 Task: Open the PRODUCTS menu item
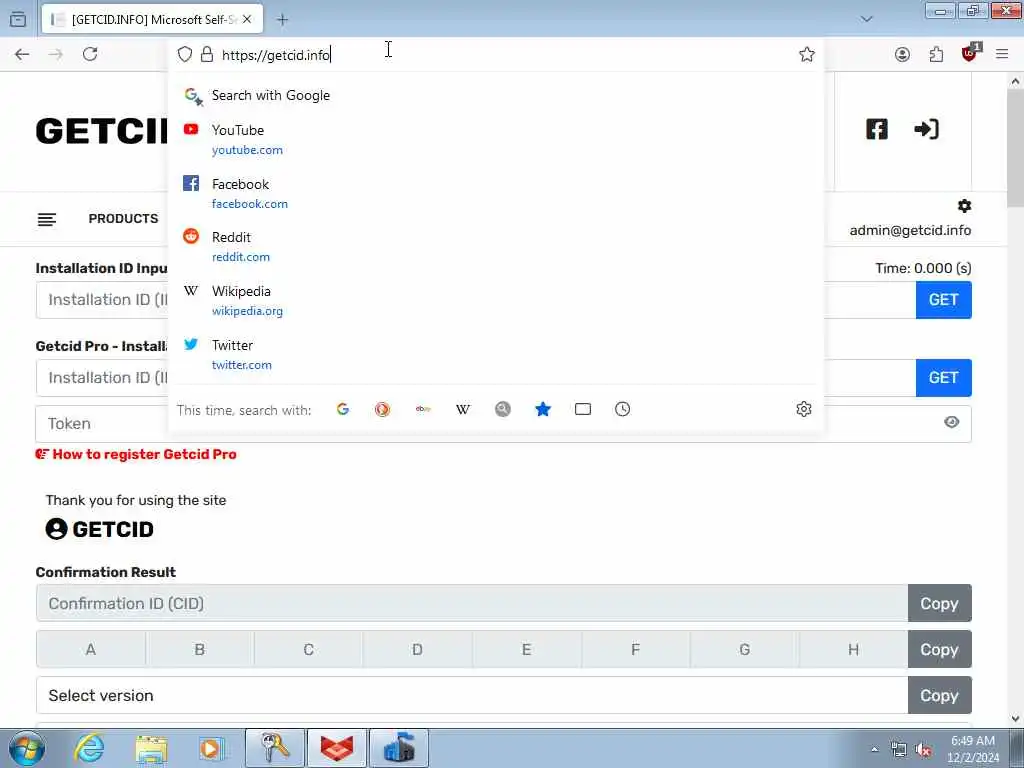[x=123, y=219]
